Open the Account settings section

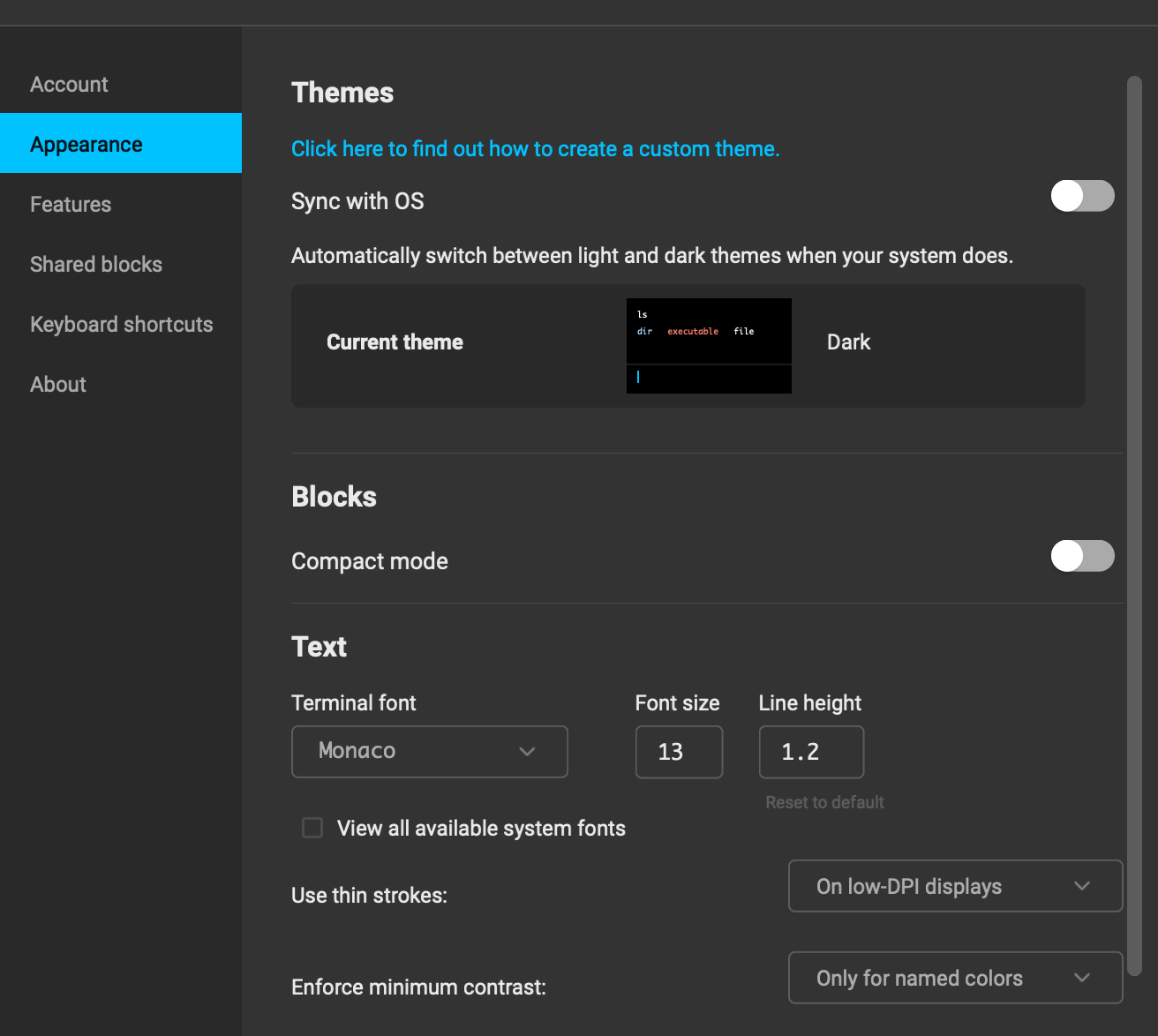(69, 85)
